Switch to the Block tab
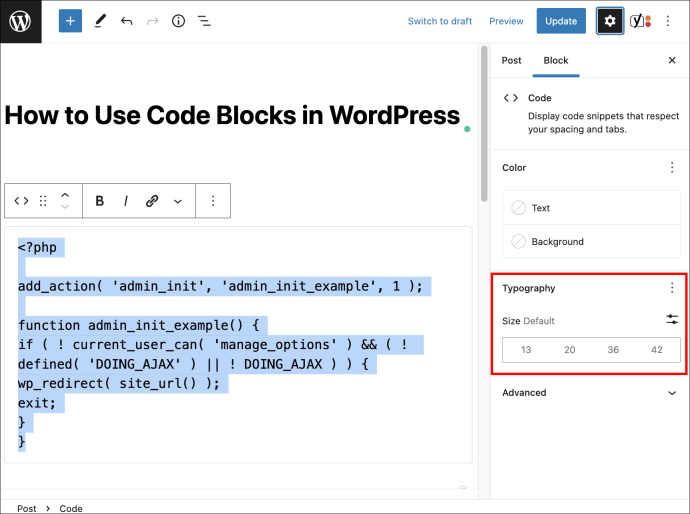Screen dimensions: 690x514 [556, 61]
